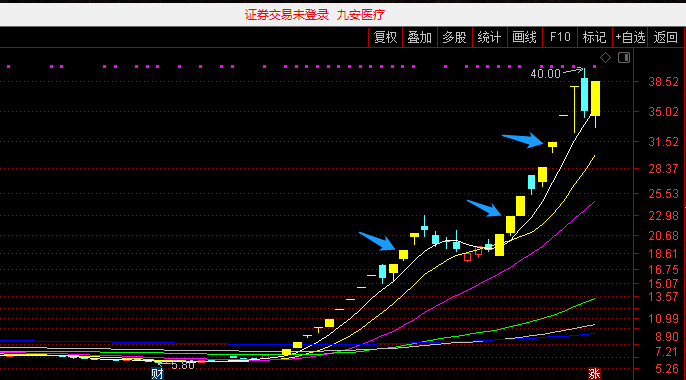Click the 40.00 high price label
The image size is (686, 380).
pyautogui.click(x=545, y=73)
